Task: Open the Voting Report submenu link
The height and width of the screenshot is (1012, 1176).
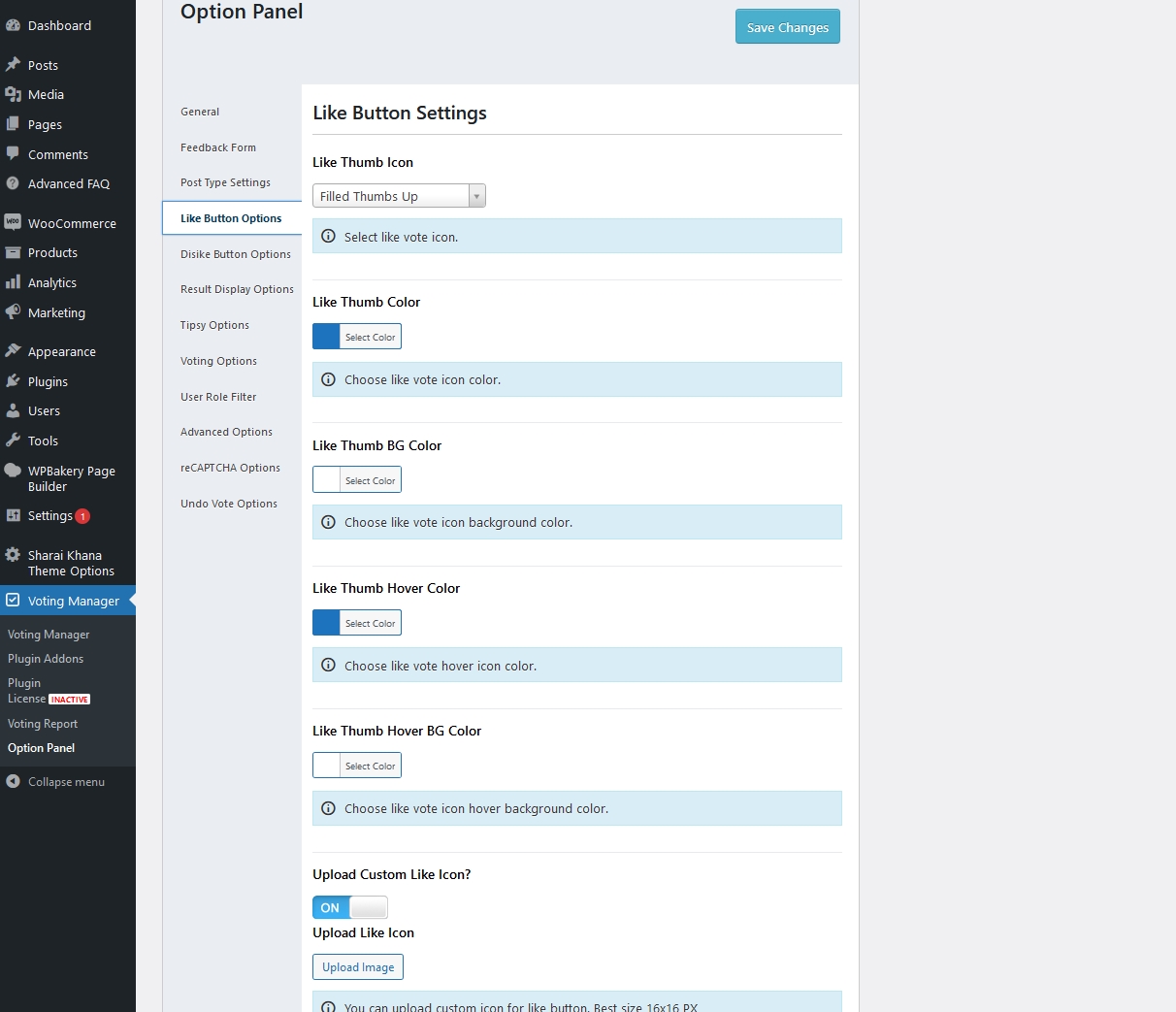Action: 43,724
